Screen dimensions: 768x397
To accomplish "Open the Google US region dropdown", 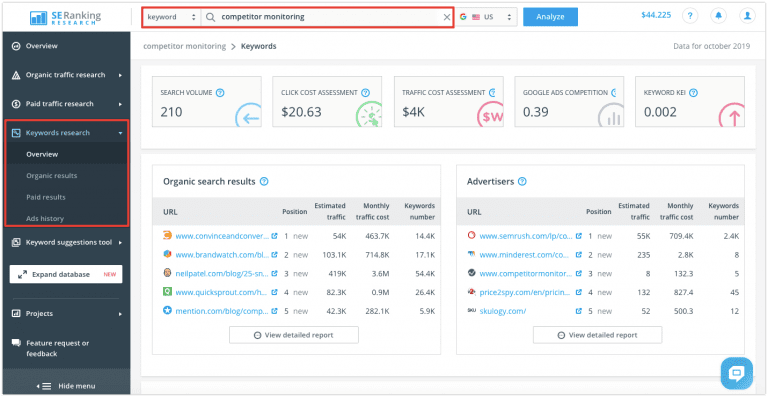I will tap(486, 17).
